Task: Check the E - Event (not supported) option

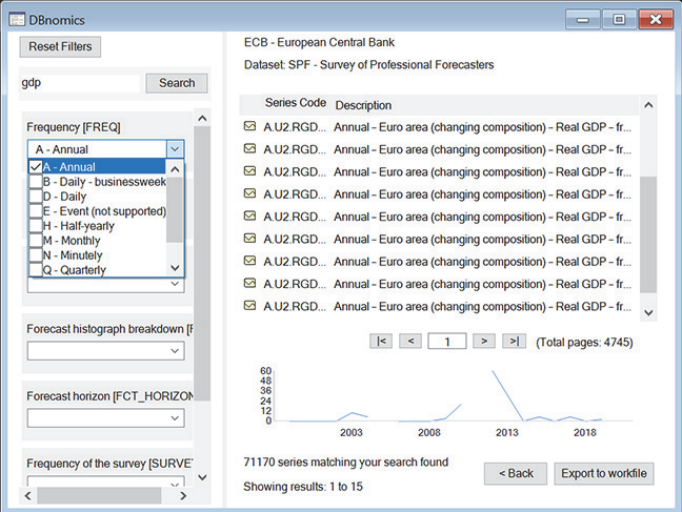Action: [36, 211]
